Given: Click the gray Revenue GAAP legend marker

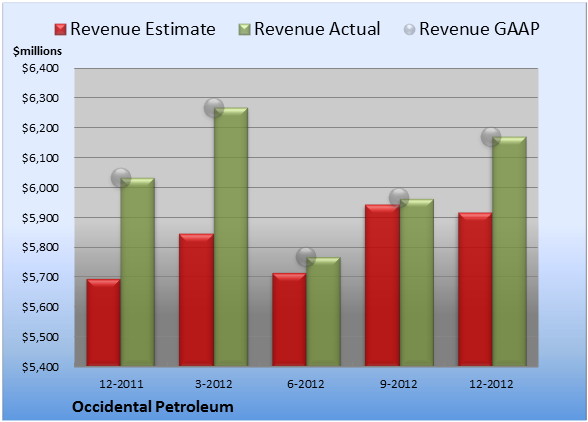Looking at the screenshot, I should tap(409, 30).
